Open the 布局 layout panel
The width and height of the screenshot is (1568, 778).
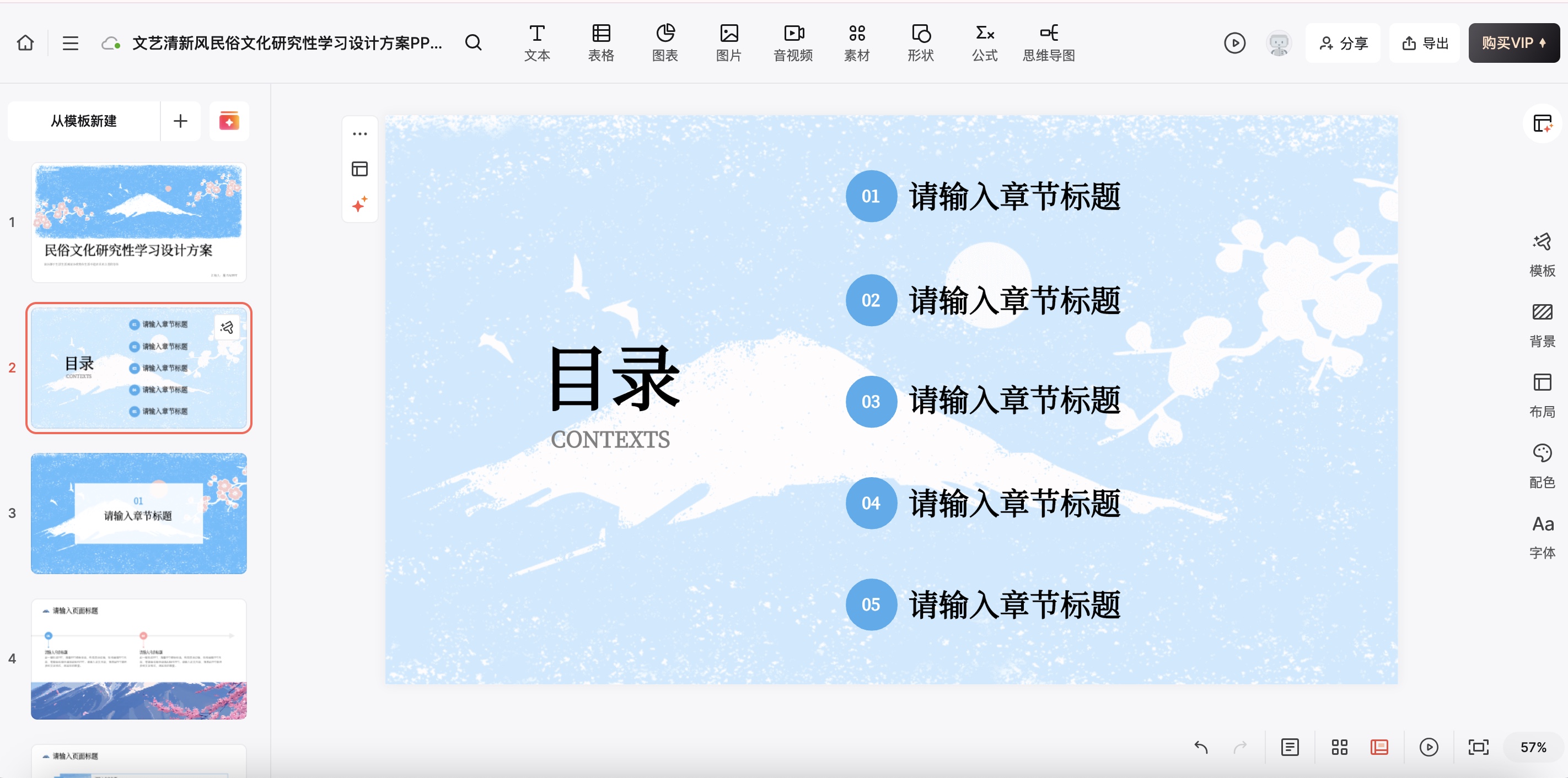click(1543, 396)
